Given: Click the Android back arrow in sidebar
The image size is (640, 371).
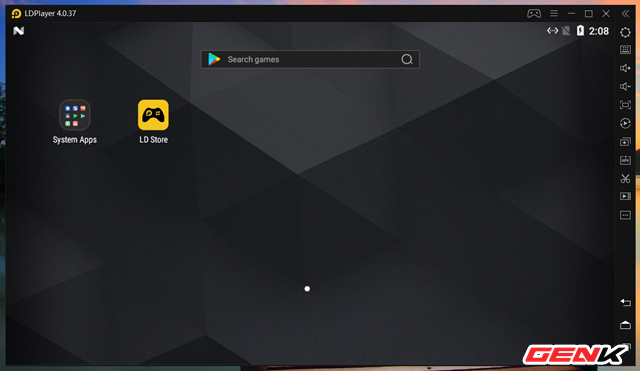Looking at the screenshot, I should click(625, 302).
